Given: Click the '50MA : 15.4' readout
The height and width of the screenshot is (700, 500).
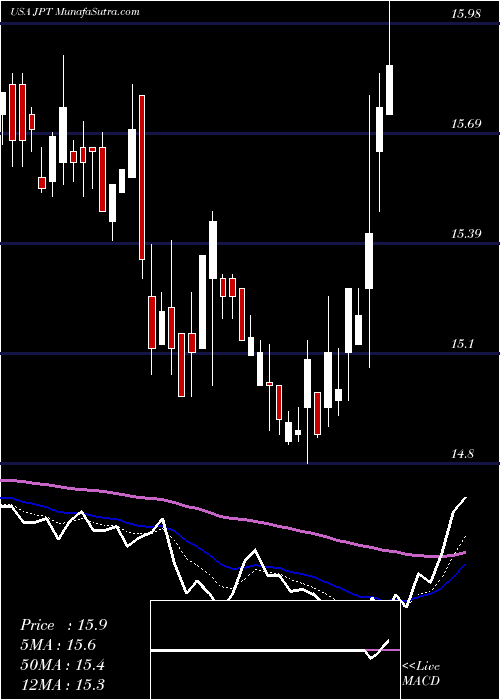Looking at the screenshot, I should tap(62, 665).
